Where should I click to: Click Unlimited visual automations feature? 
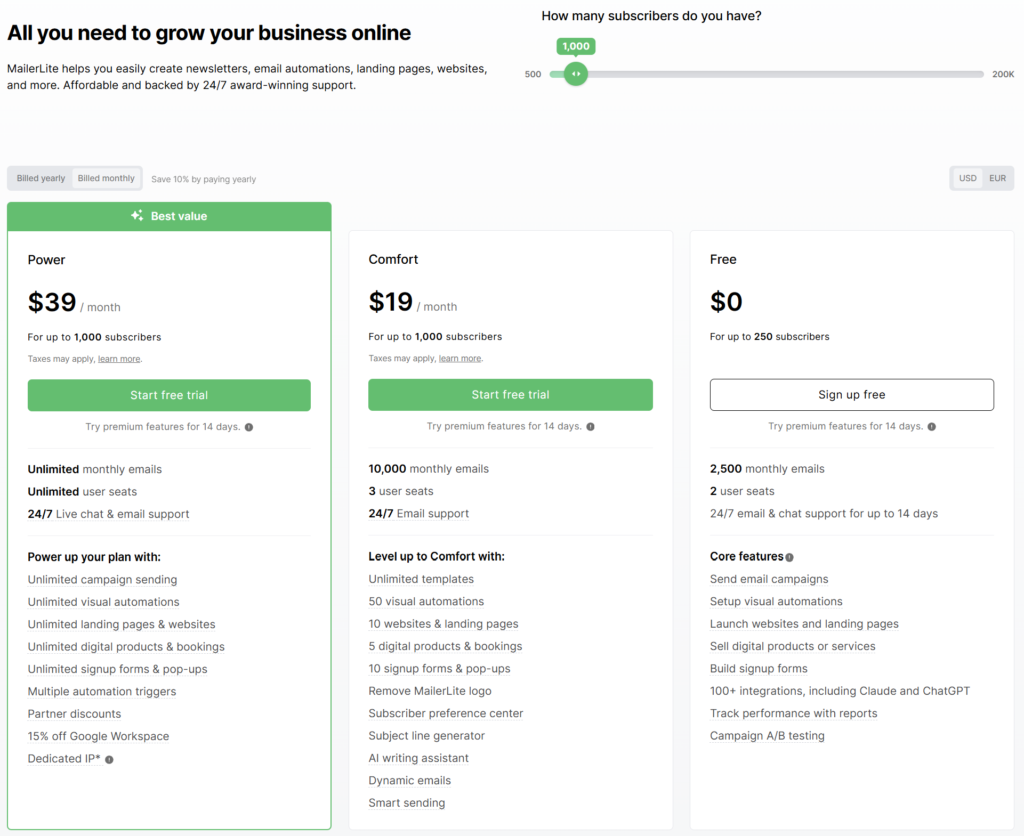pos(103,602)
